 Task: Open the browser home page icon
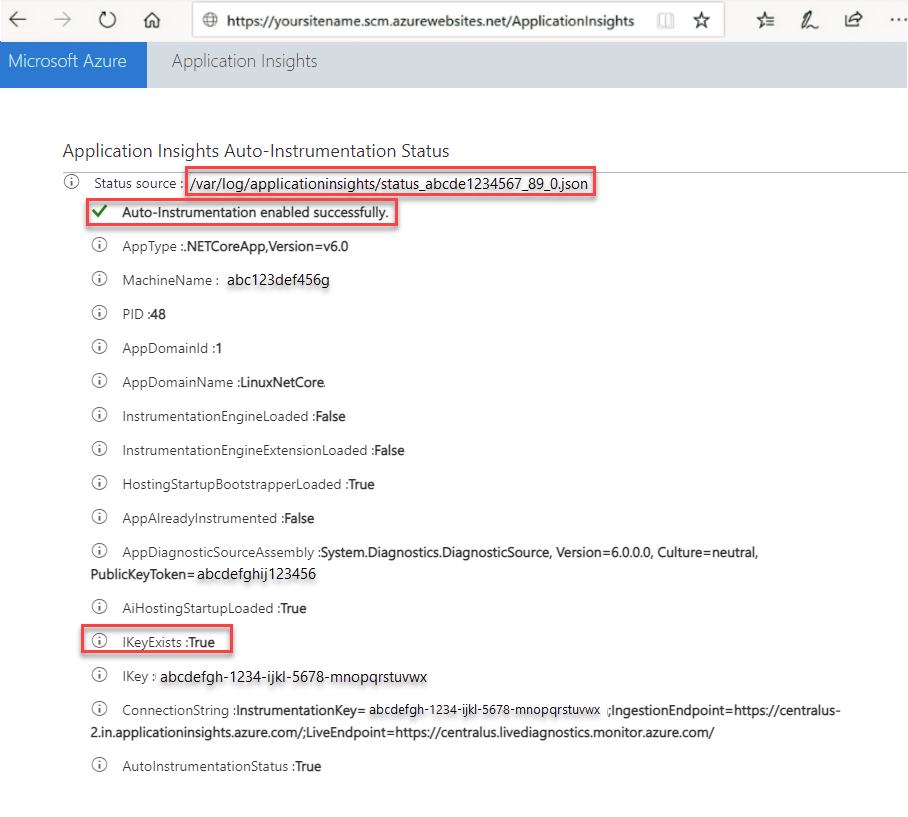[152, 20]
